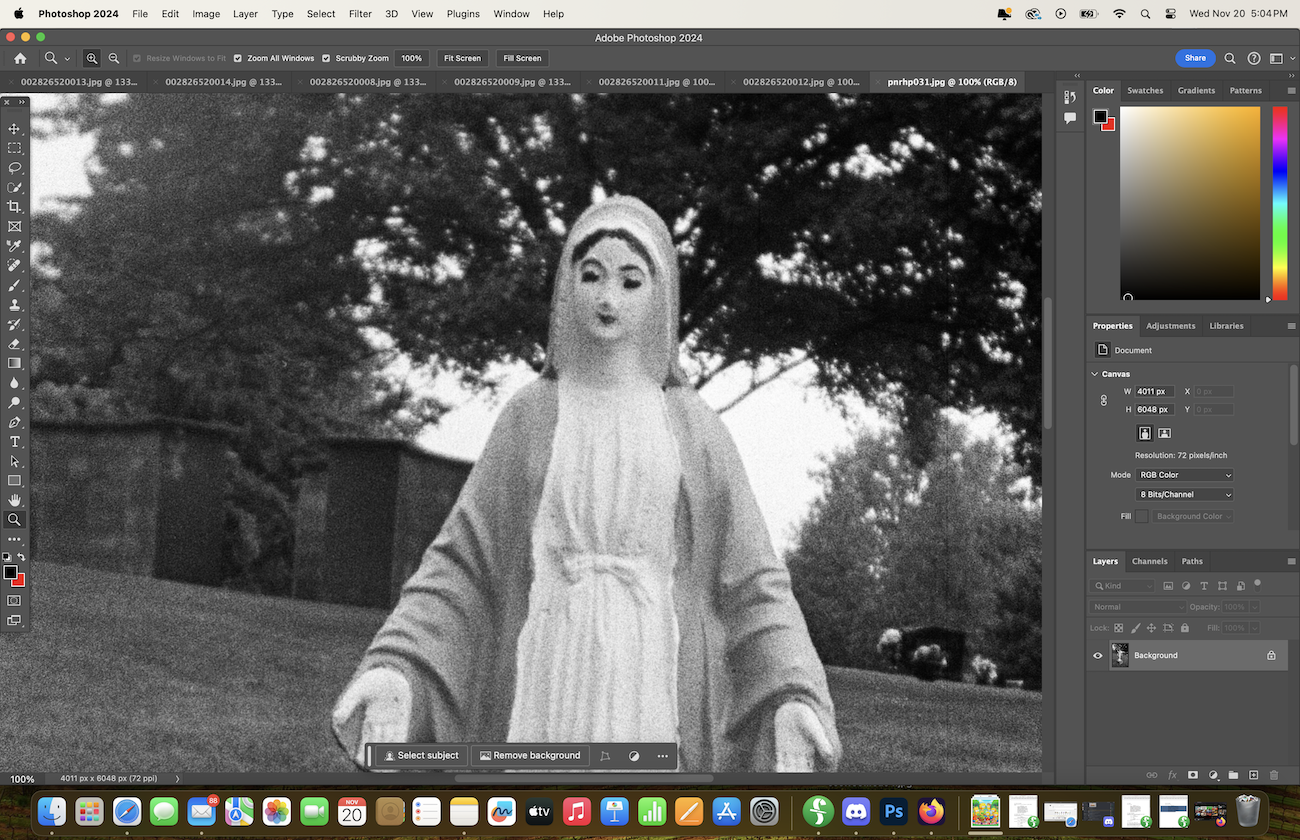This screenshot has height=840, width=1300.
Task: Select the Hand tool
Action: 14,500
